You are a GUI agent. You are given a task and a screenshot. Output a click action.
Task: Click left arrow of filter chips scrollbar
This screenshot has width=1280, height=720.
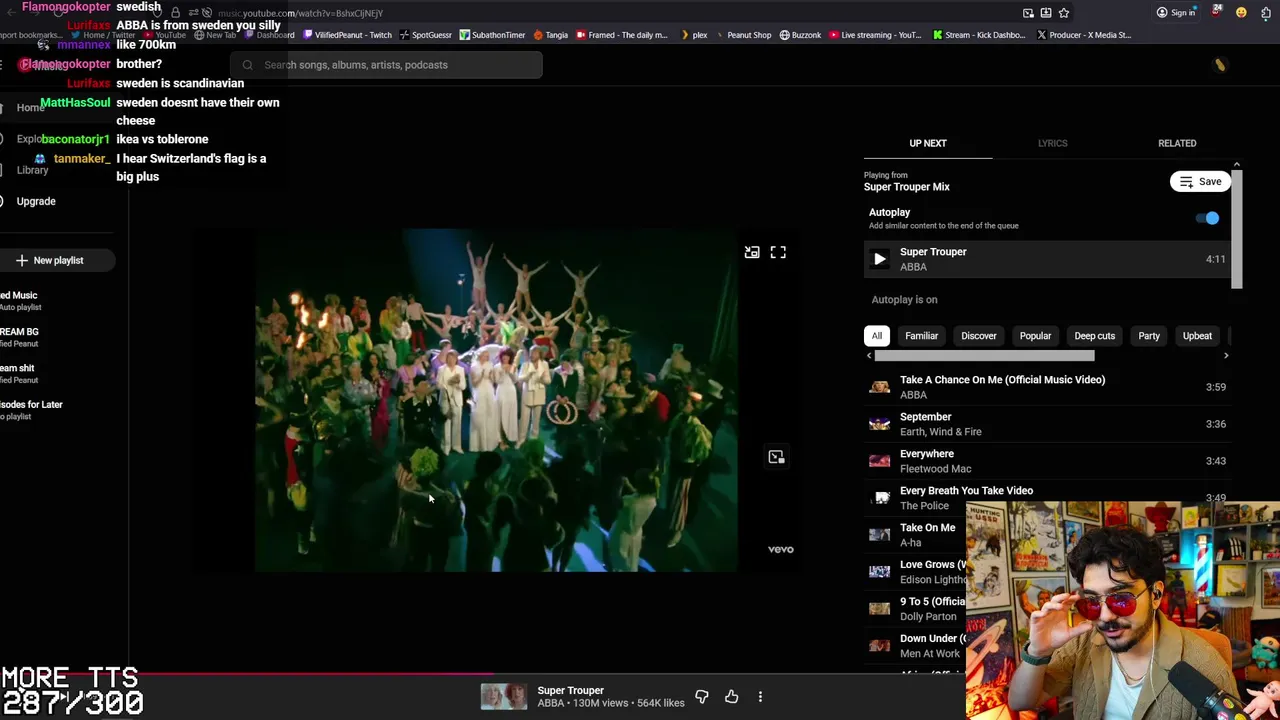pyautogui.click(x=869, y=356)
